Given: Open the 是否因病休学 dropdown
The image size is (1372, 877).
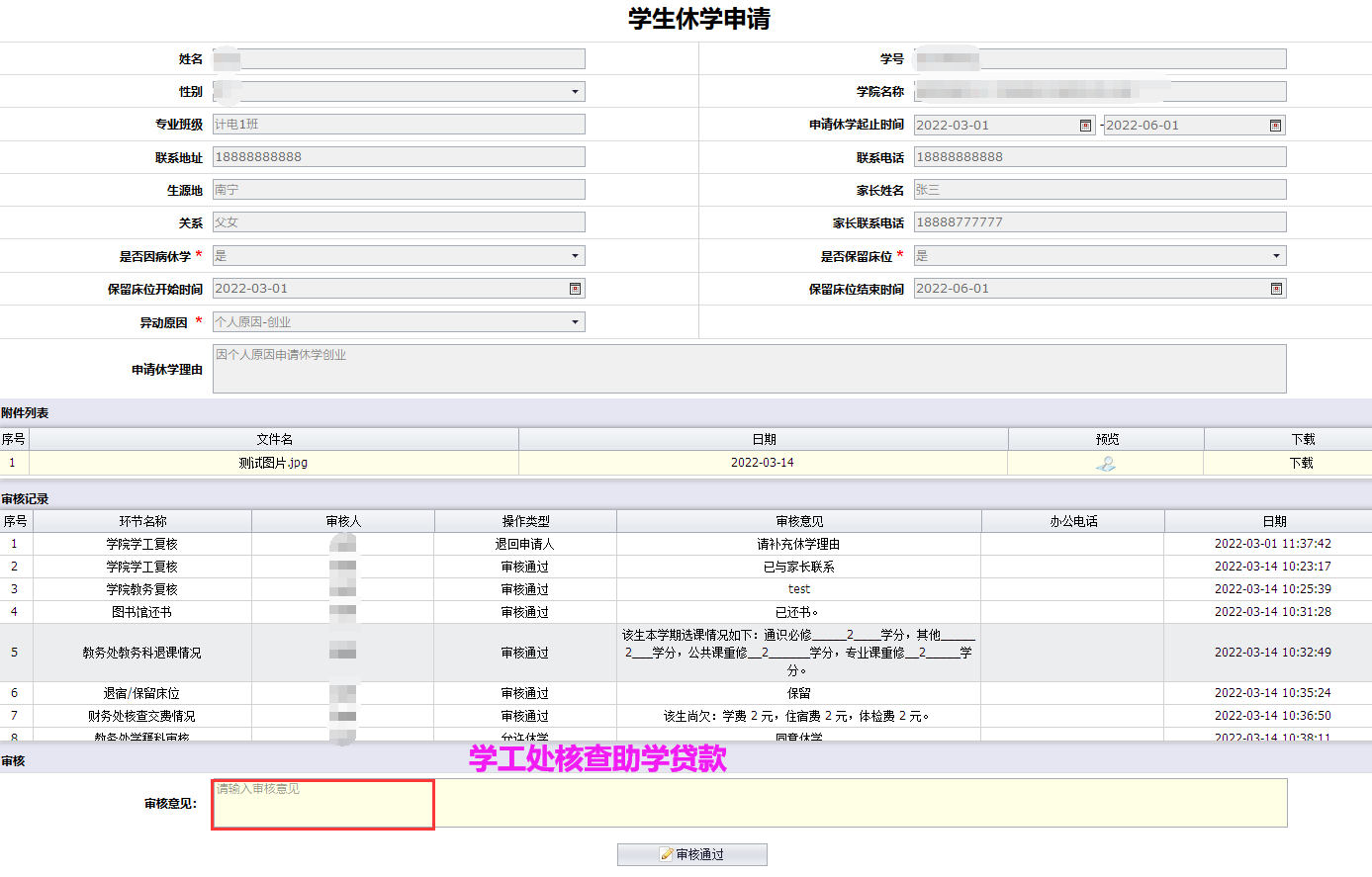Looking at the screenshot, I should [575, 256].
